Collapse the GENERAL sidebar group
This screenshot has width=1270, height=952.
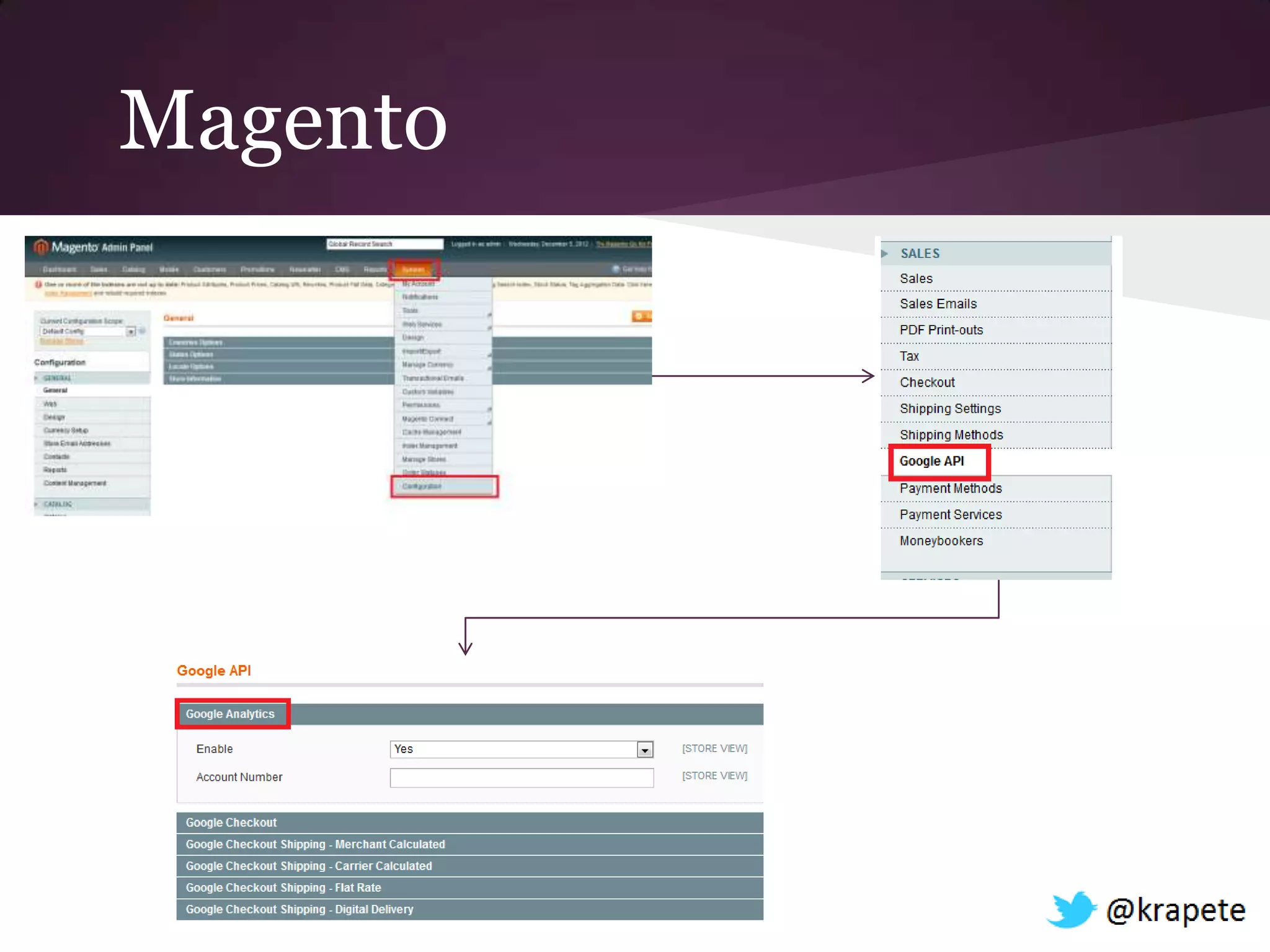92,378
